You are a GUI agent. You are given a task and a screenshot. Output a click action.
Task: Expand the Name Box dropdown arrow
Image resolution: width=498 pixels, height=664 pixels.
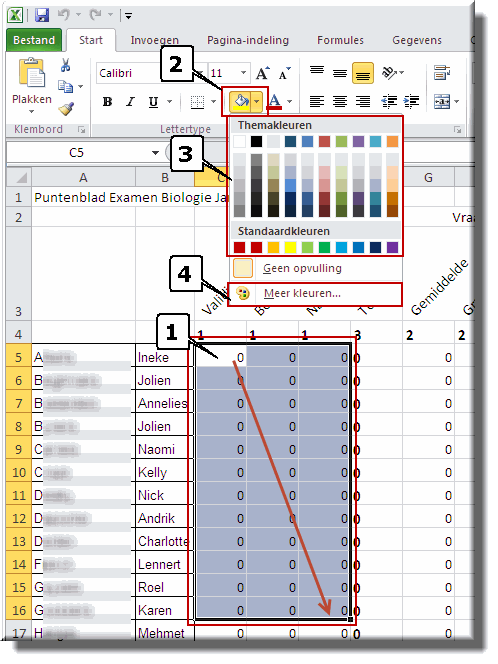(x=155, y=152)
